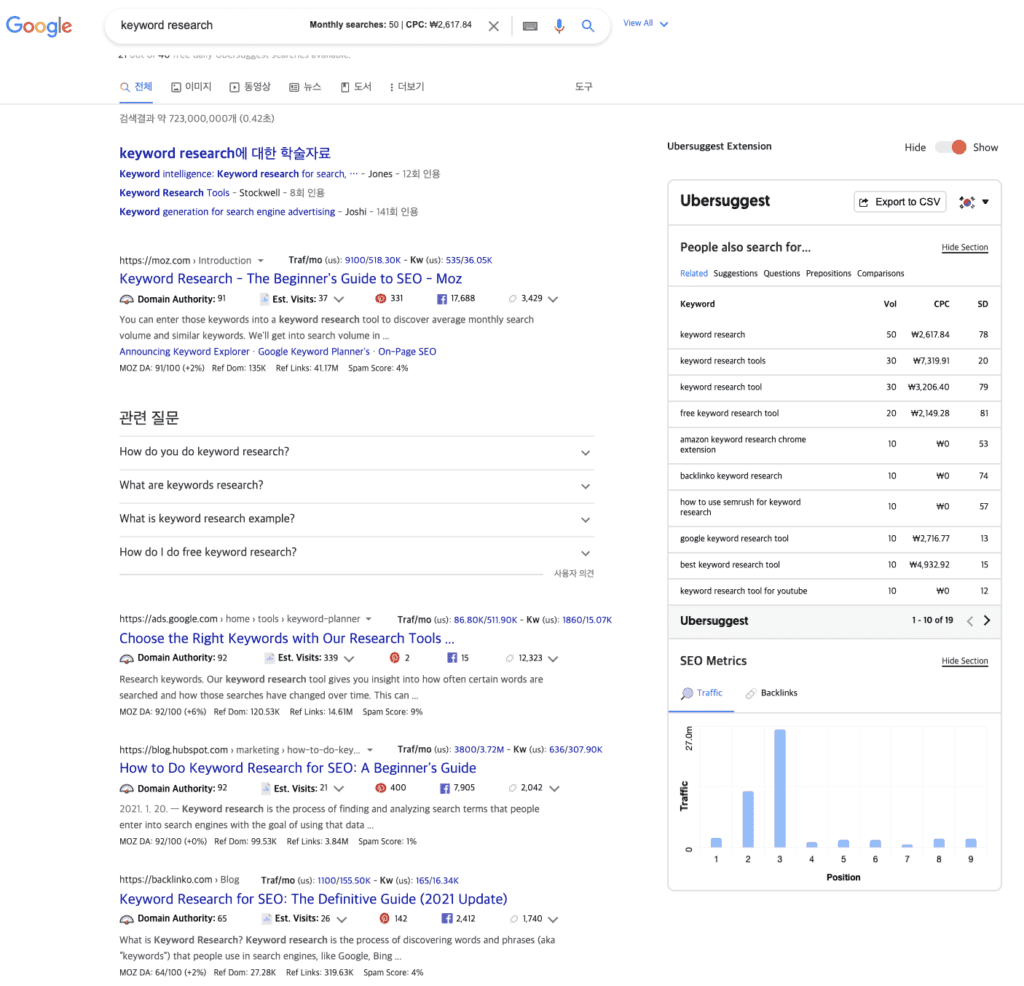The height and width of the screenshot is (986, 1024).
Task: Click the blue search magnifier icon
Action: pos(588,26)
